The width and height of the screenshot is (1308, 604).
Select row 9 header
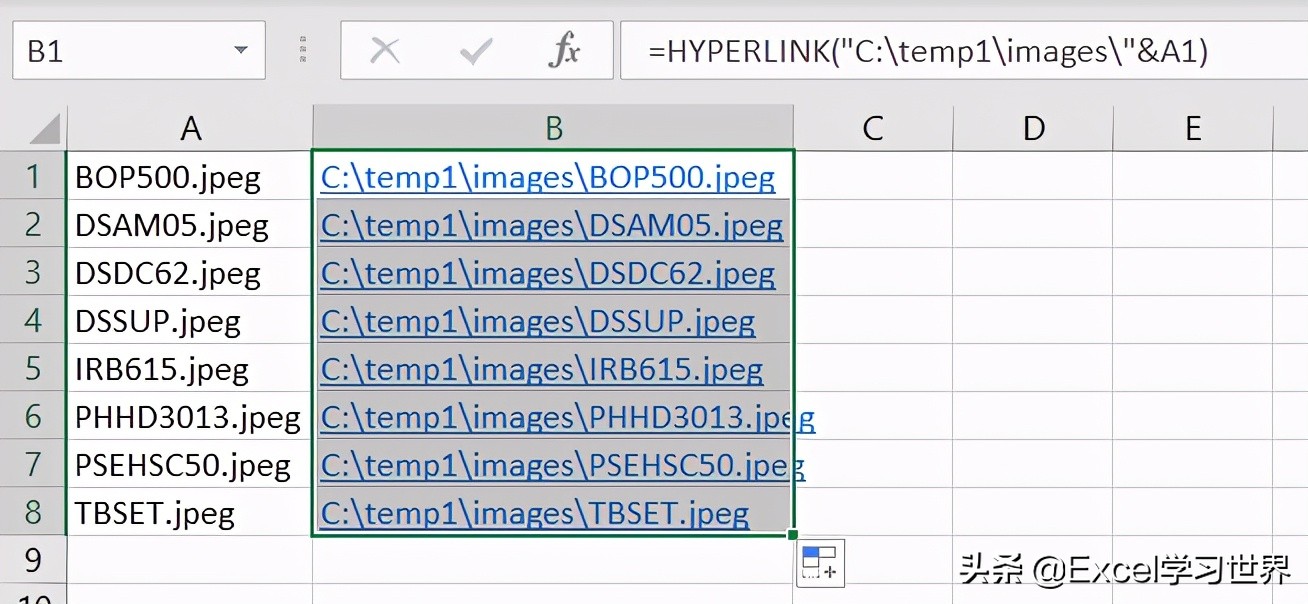(x=33, y=560)
